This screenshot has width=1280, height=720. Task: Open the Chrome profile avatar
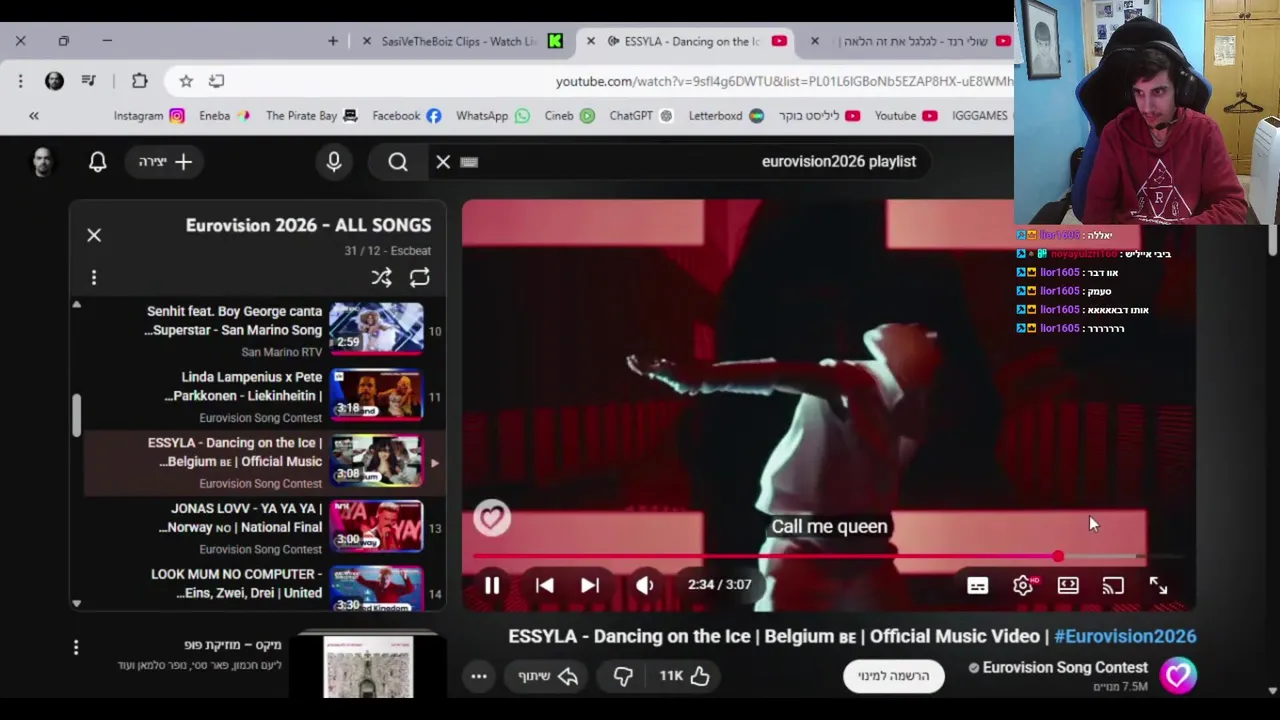(x=54, y=81)
